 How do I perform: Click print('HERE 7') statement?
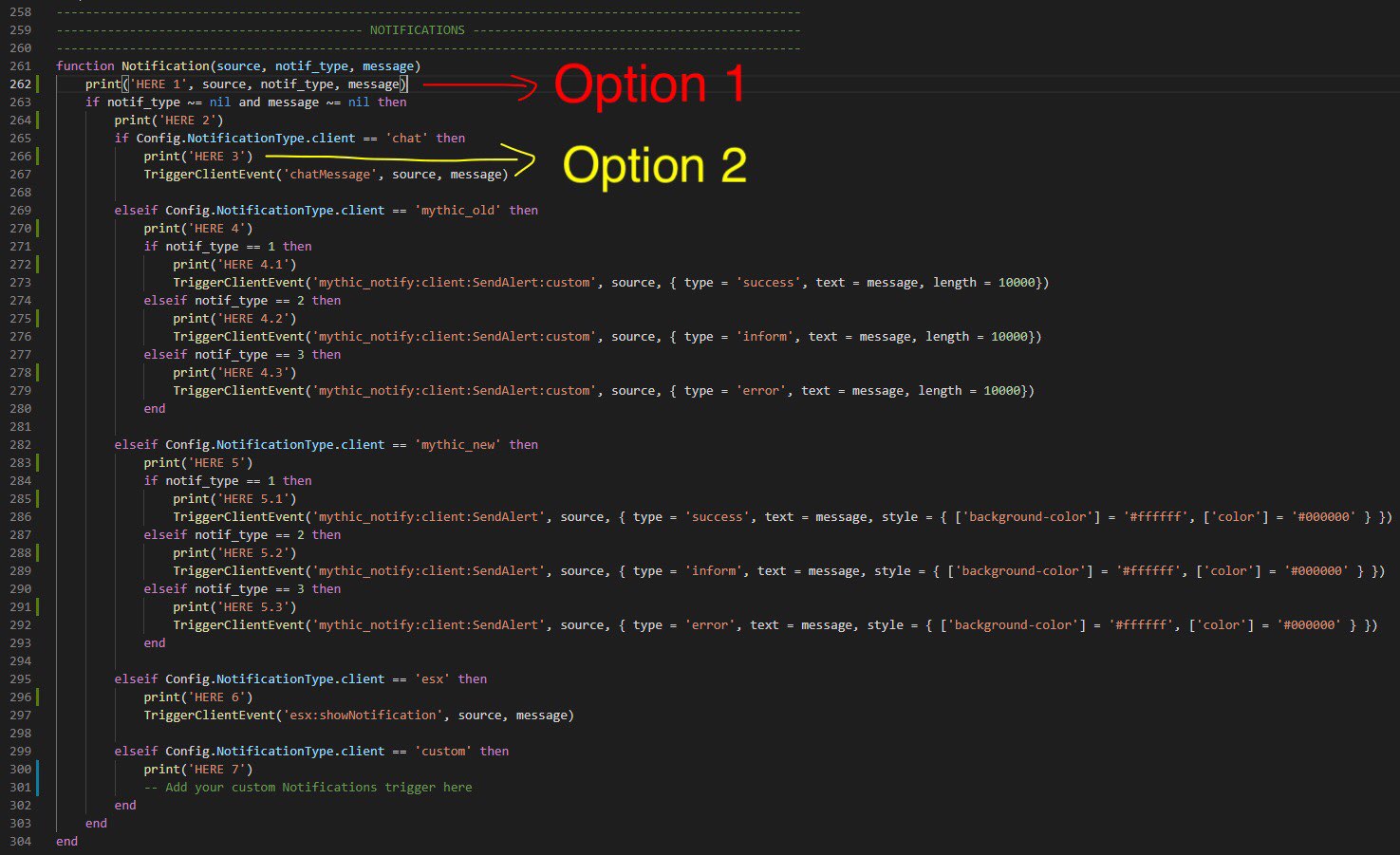point(198,769)
